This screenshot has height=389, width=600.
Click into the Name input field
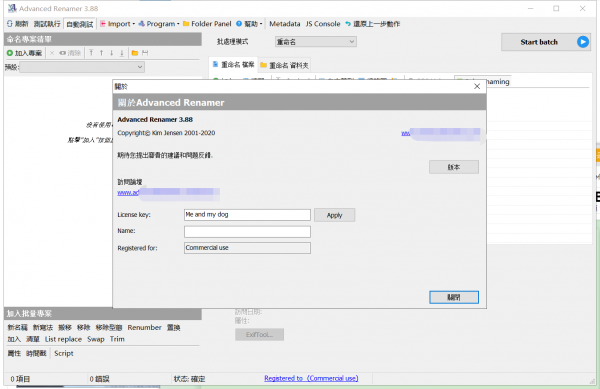tap(247, 231)
